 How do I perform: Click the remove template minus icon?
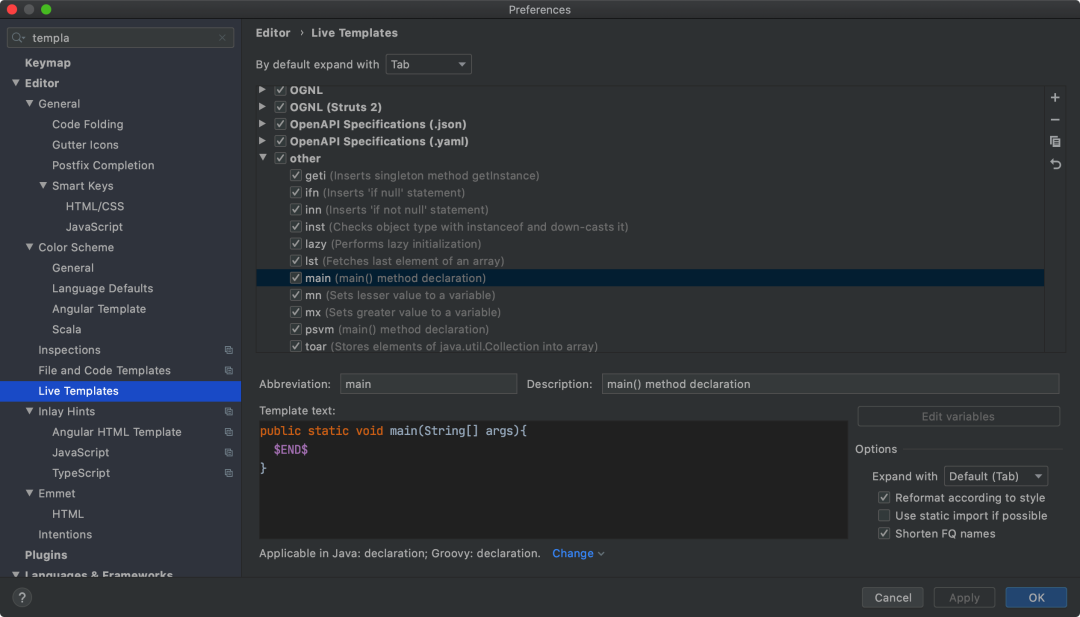(x=1055, y=120)
